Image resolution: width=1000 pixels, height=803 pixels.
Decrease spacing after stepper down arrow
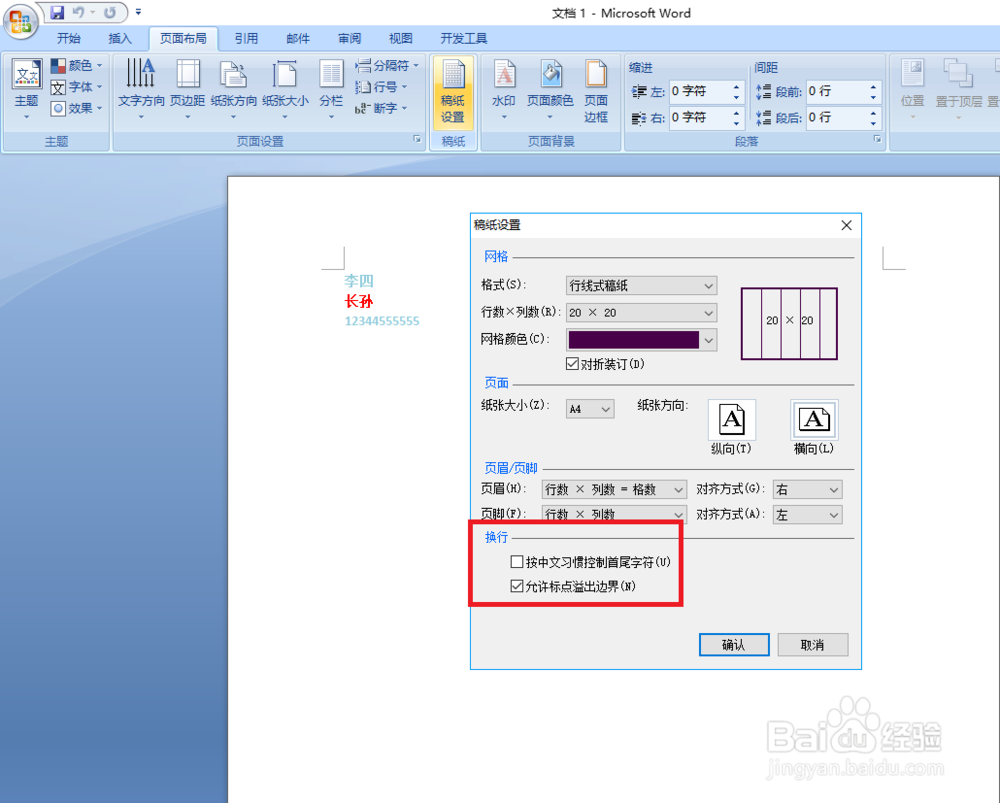(874, 123)
